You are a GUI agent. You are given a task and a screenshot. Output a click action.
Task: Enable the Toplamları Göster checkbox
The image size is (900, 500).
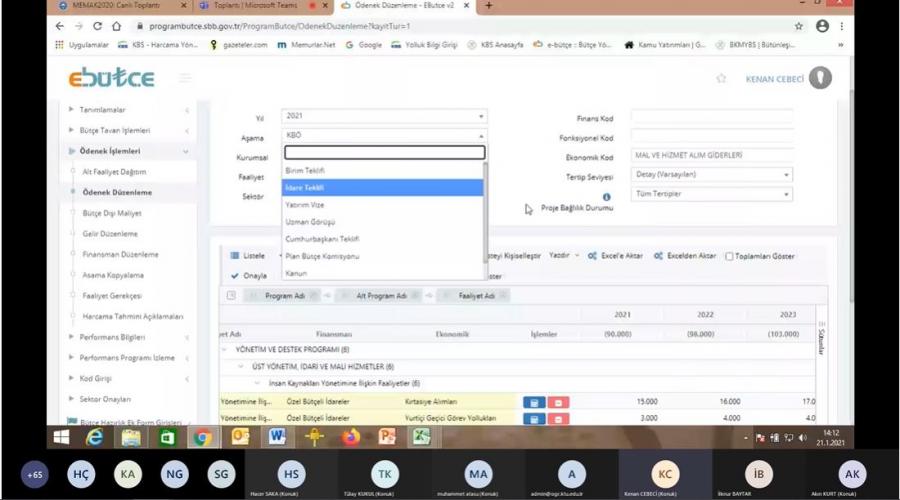(730, 256)
